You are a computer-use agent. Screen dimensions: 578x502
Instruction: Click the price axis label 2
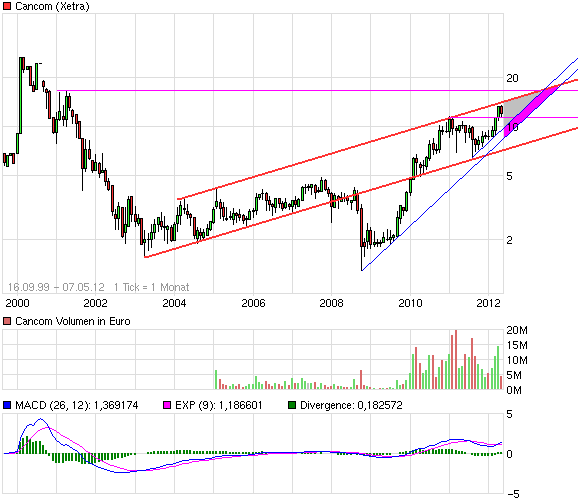click(x=509, y=240)
